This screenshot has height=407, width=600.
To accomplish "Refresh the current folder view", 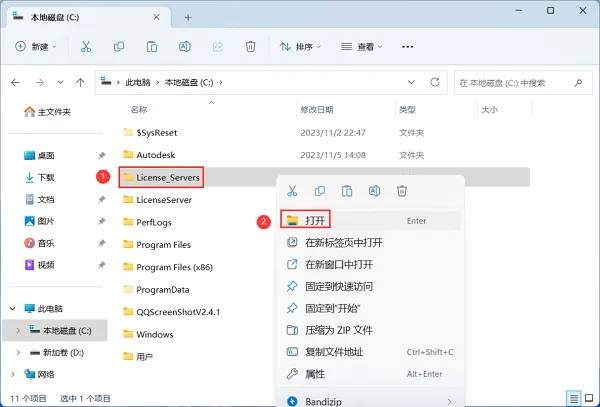I will tap(435, 82).
